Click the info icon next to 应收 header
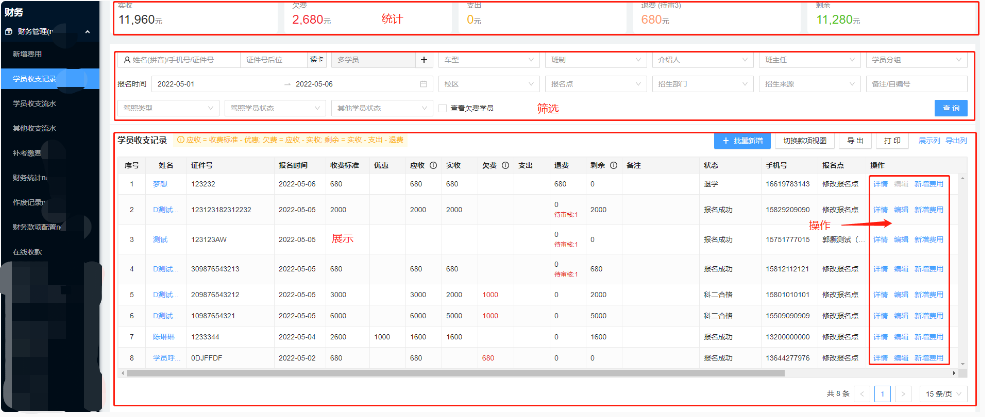This screenshot has width=985, height=417. (x=432, y=165)
